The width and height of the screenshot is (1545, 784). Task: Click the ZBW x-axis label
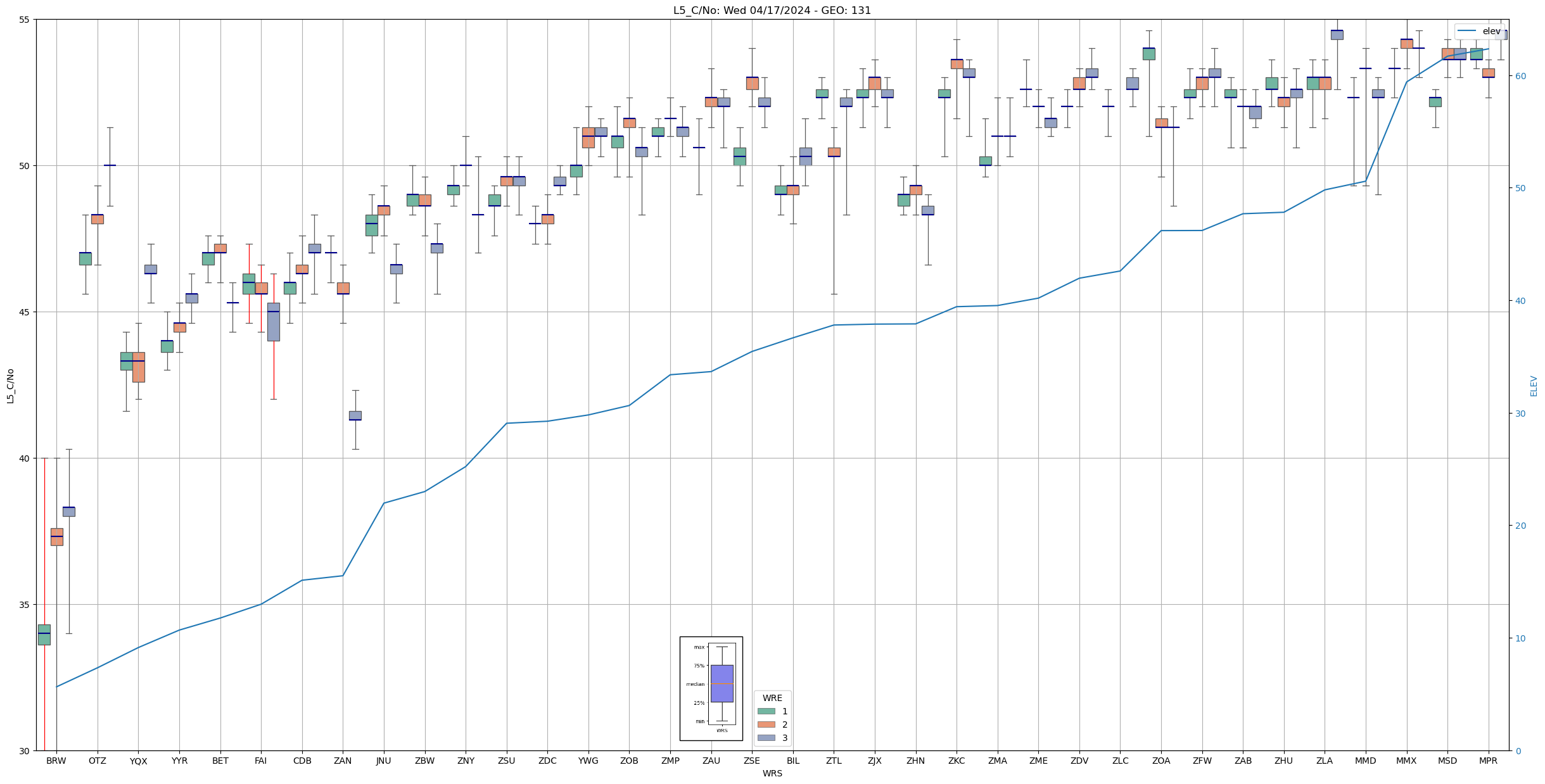[x=425, y=761]
